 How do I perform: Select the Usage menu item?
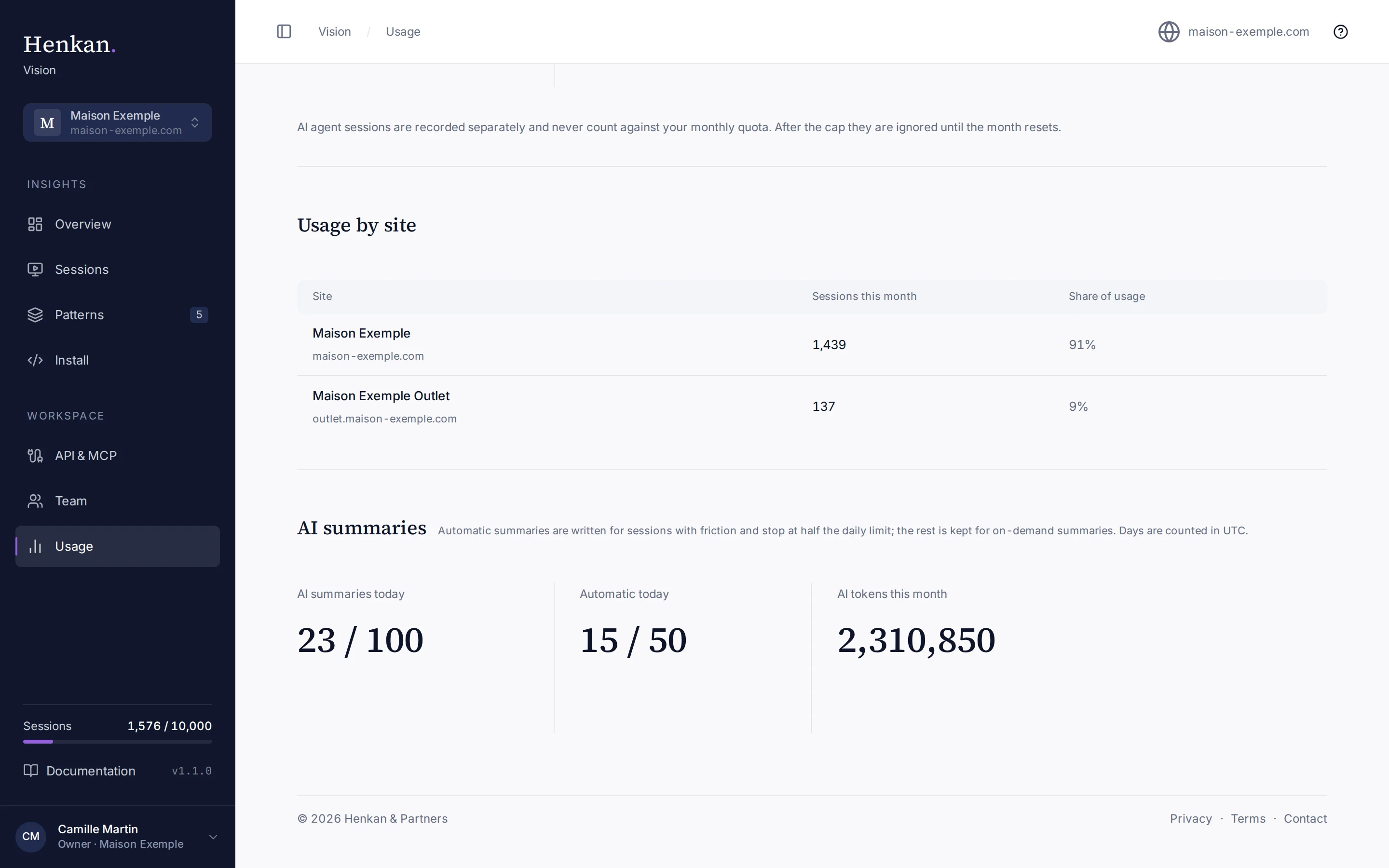click(118, 546)
